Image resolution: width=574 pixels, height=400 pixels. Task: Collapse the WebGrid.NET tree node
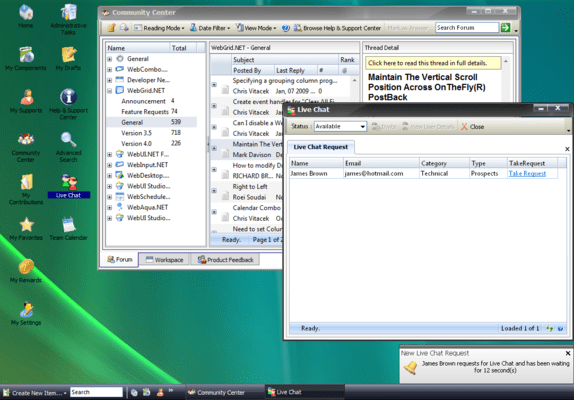(109, 91)
